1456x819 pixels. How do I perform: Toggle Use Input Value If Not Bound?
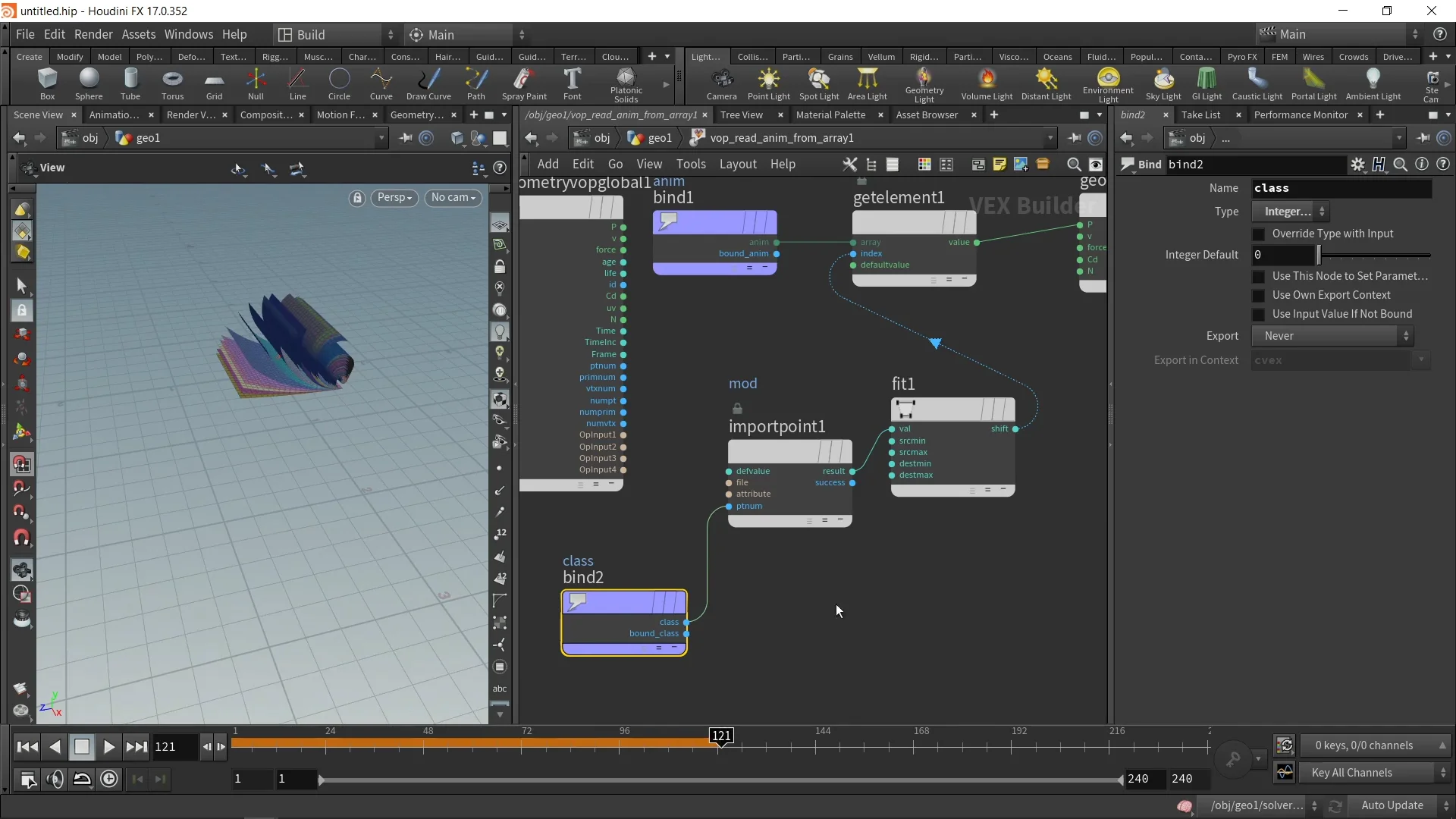[x=1259, y=313]
